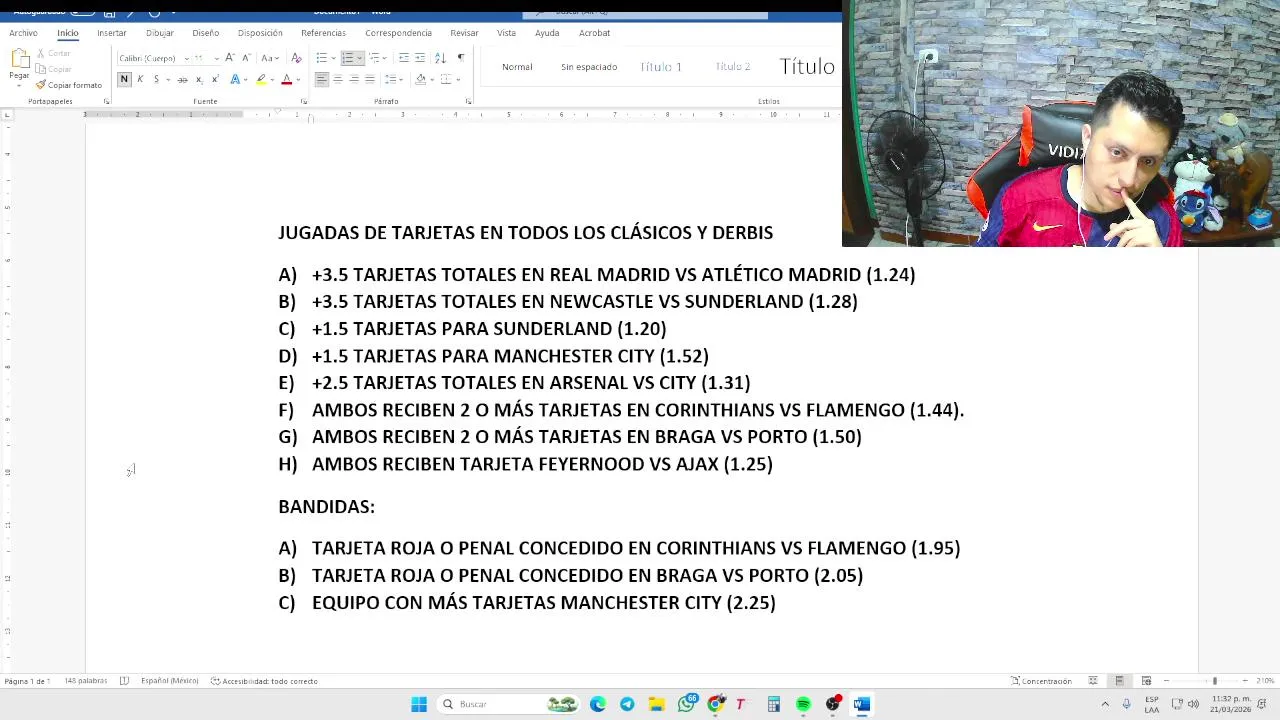Decrease paragraph indent
This screenshot has height=720, width=1280.
click(404, 57)
